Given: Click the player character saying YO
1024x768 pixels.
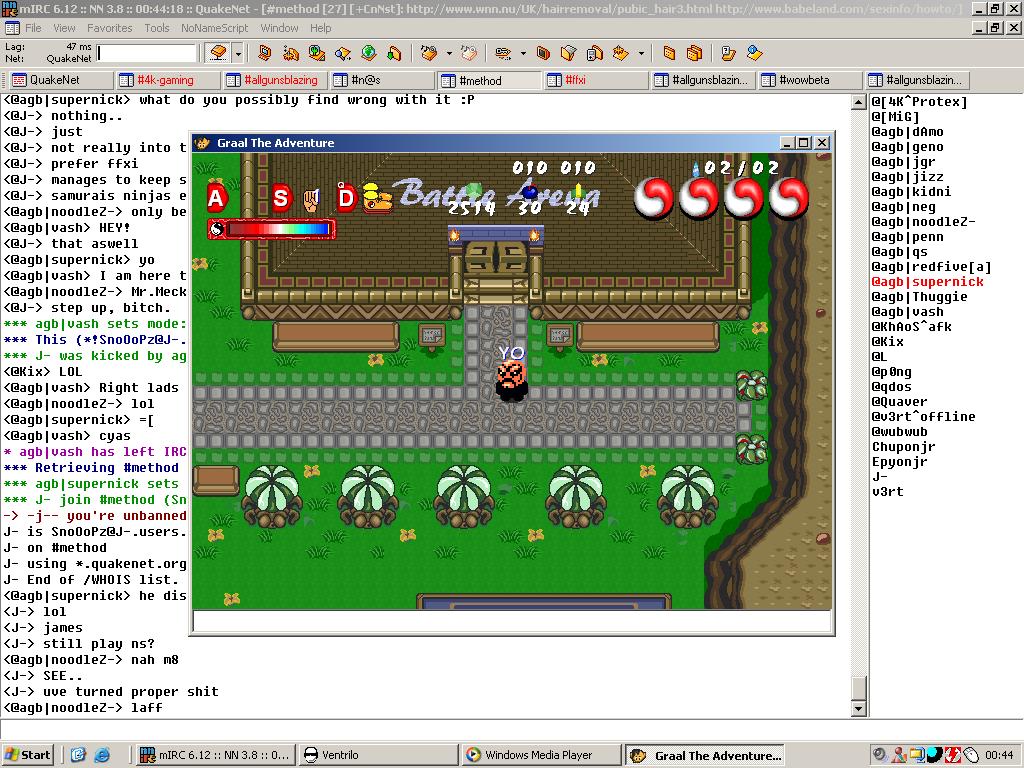Looking at the screenshot, I should [x=511, y=381].
